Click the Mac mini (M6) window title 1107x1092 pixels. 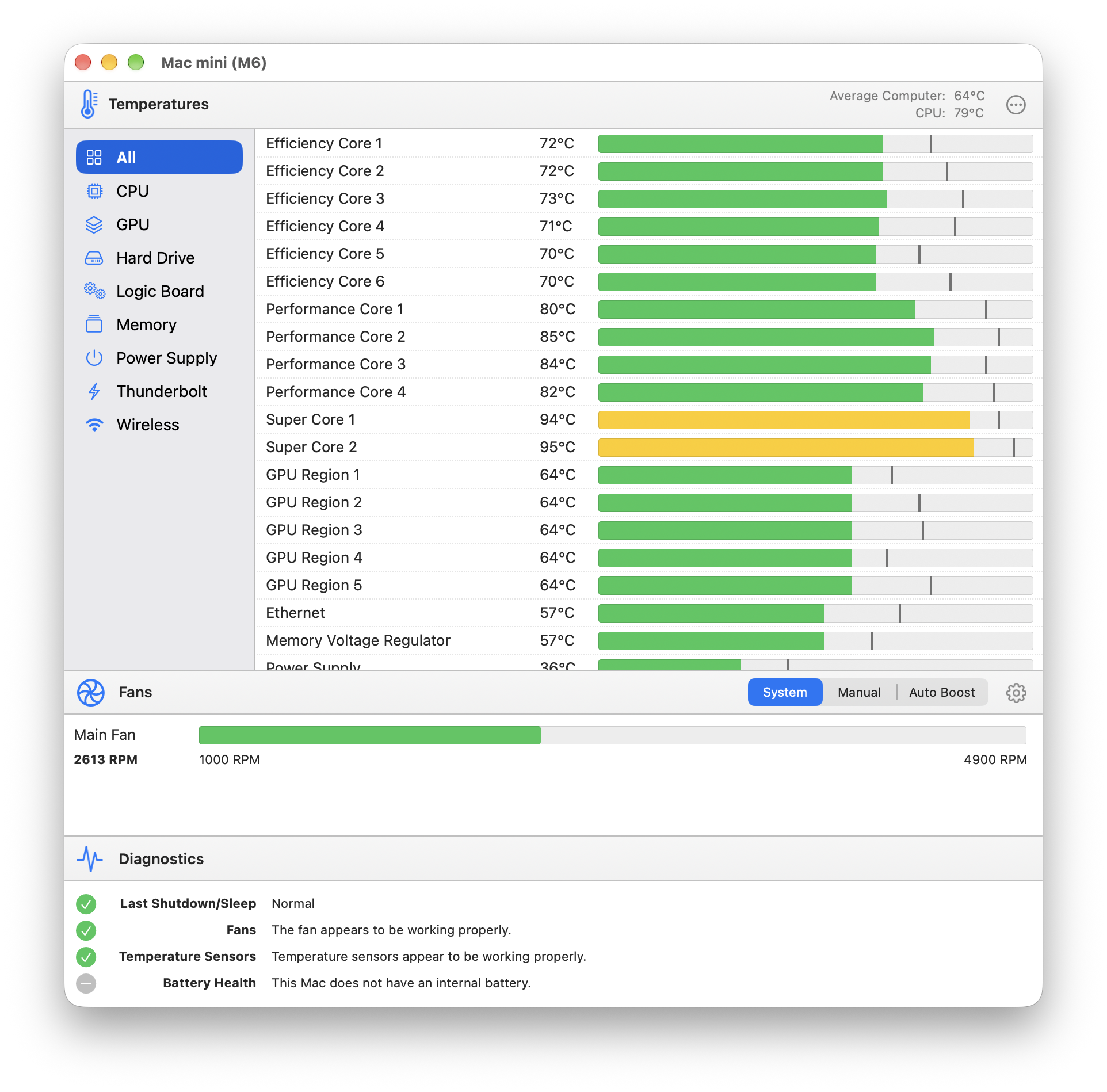213,62
